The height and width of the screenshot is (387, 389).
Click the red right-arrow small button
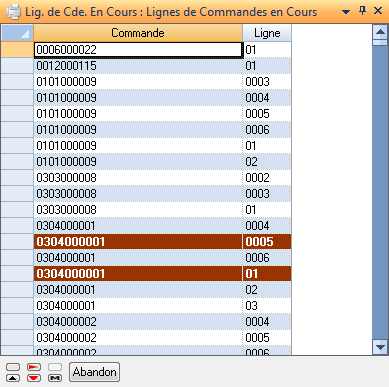click(34, 367)
